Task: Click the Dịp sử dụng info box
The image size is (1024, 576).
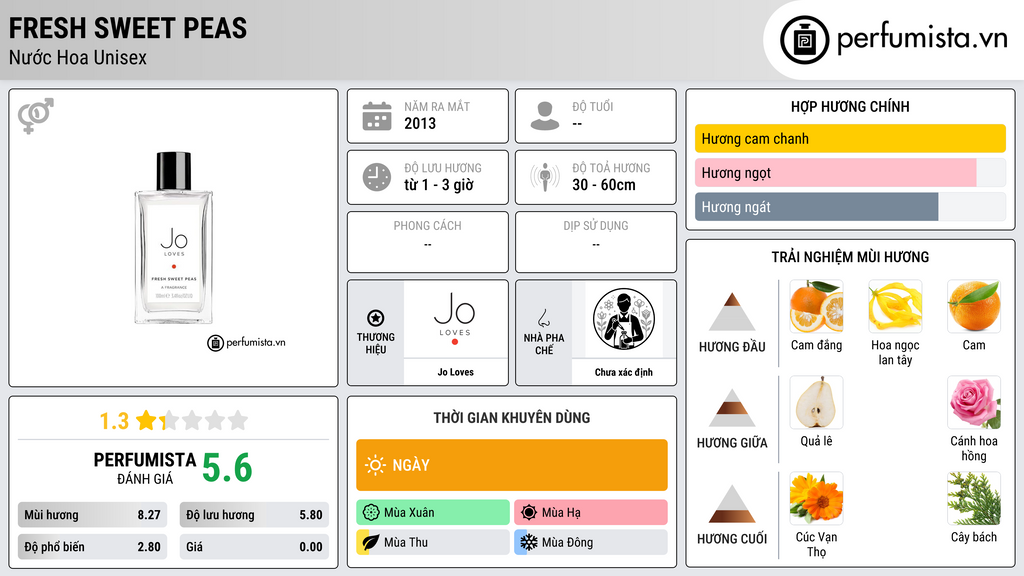Action: tap(596, 242)
